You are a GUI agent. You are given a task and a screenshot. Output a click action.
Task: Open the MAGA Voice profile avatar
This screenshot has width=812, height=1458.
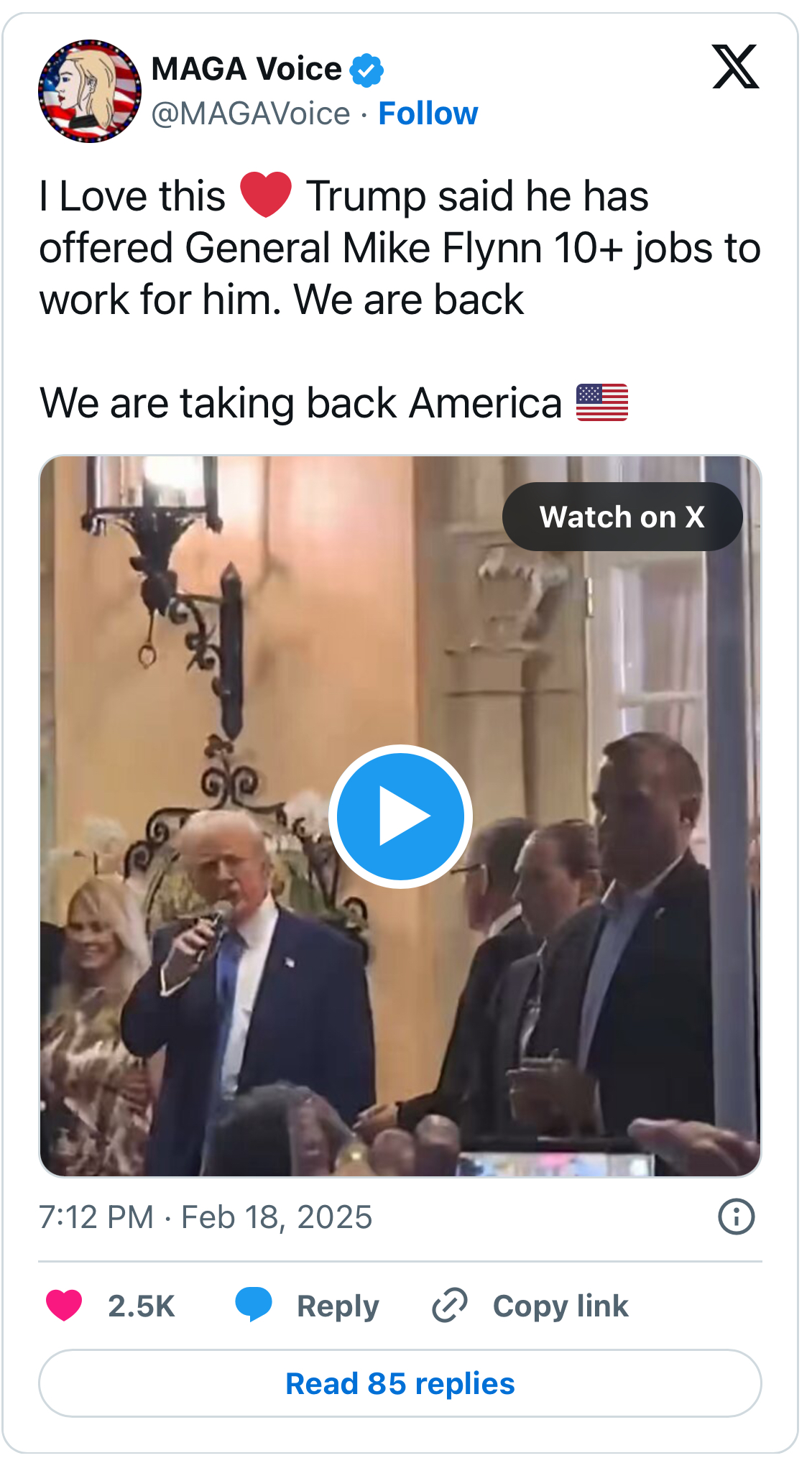click(90, 91)
